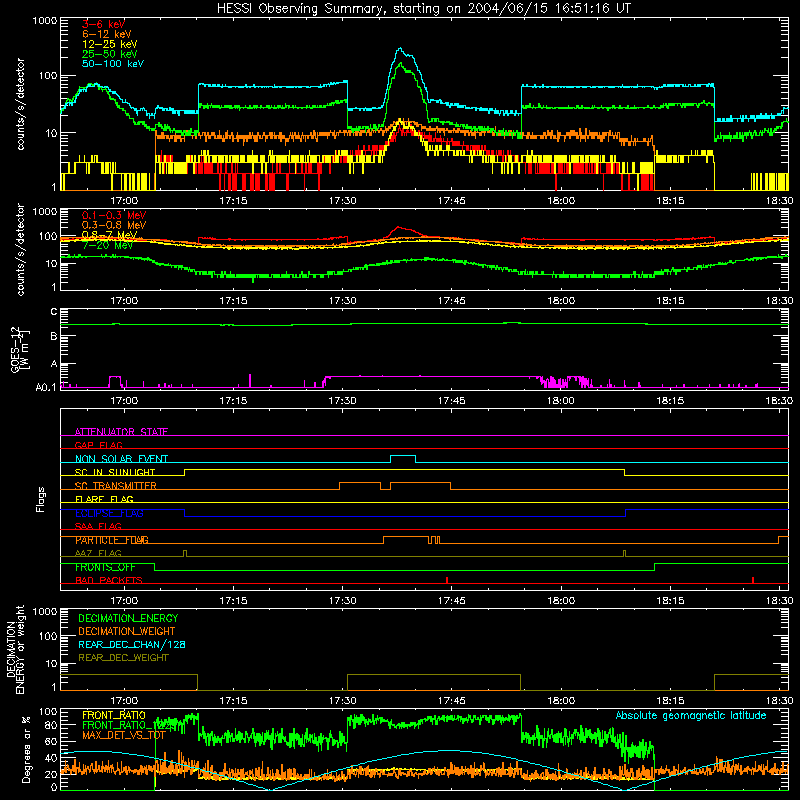
Task: Select the NON_SOLAR_EVENT flag label
Action: [121, 459]
